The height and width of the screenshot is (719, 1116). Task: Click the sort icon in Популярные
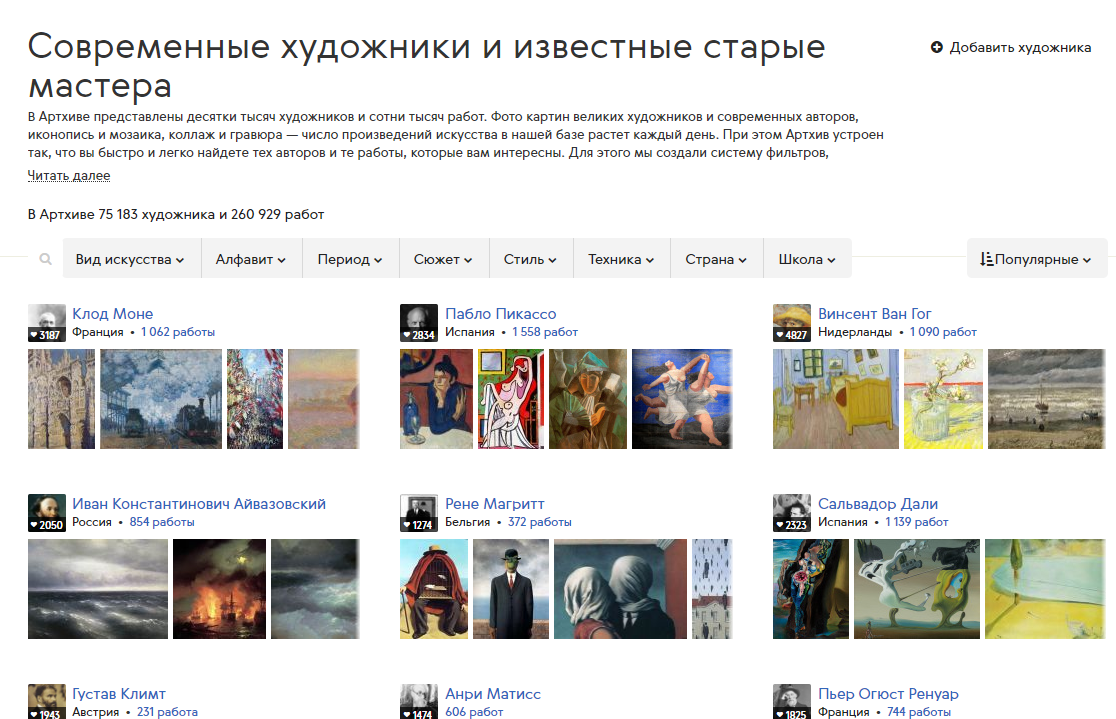[x=986, y=259]
